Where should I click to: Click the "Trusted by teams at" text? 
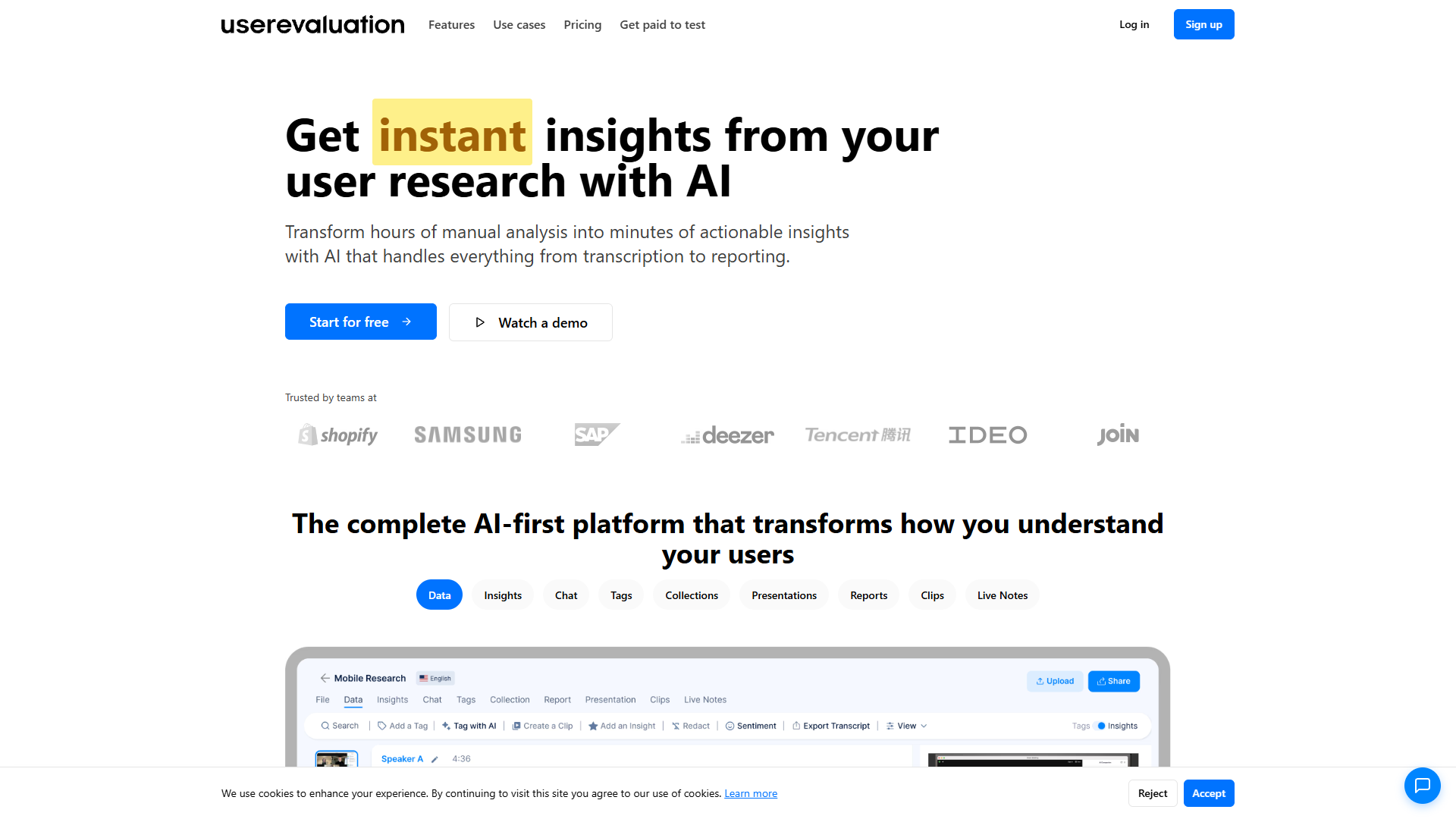point(331,397)
